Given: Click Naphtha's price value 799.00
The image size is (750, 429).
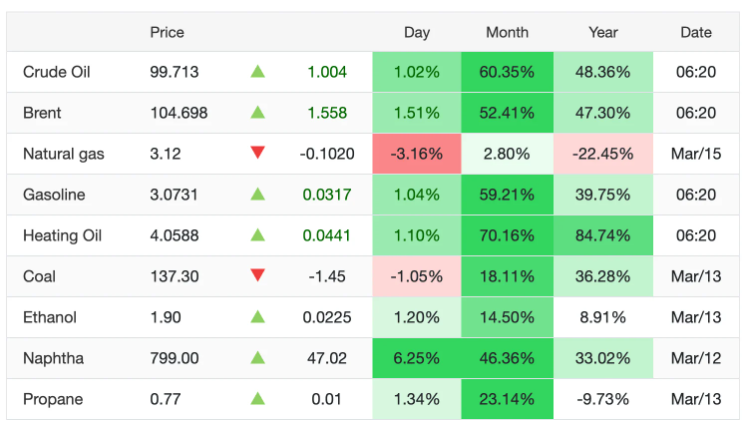Looking at the screenshot, I should (x=174, y=358).
